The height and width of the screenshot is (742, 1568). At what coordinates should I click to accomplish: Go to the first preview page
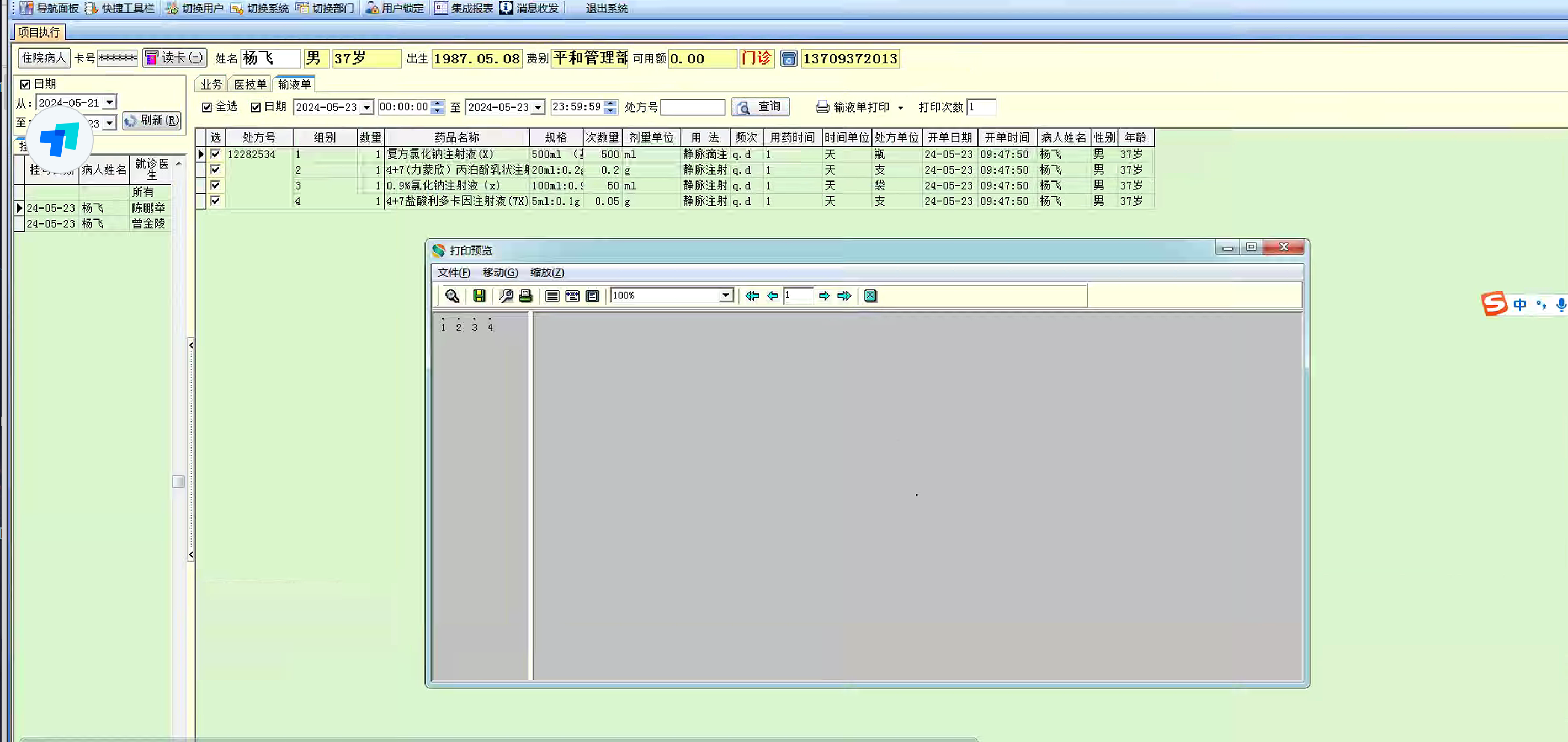752,296
